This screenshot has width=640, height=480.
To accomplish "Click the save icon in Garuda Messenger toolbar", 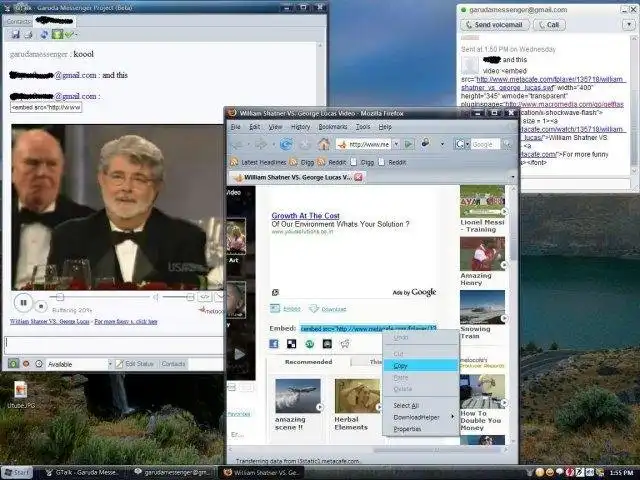I will pos(16,35).
